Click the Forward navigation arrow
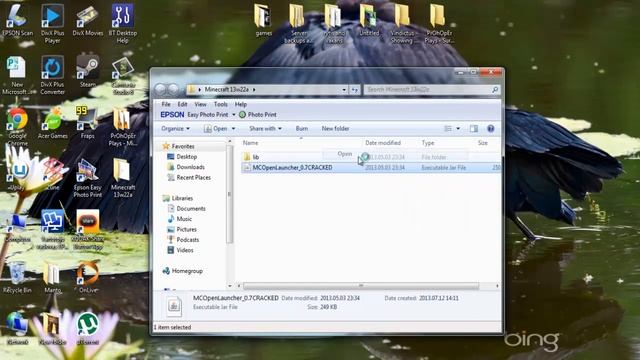The height and width of the screenshot is (360, 640). pos(174,89)
